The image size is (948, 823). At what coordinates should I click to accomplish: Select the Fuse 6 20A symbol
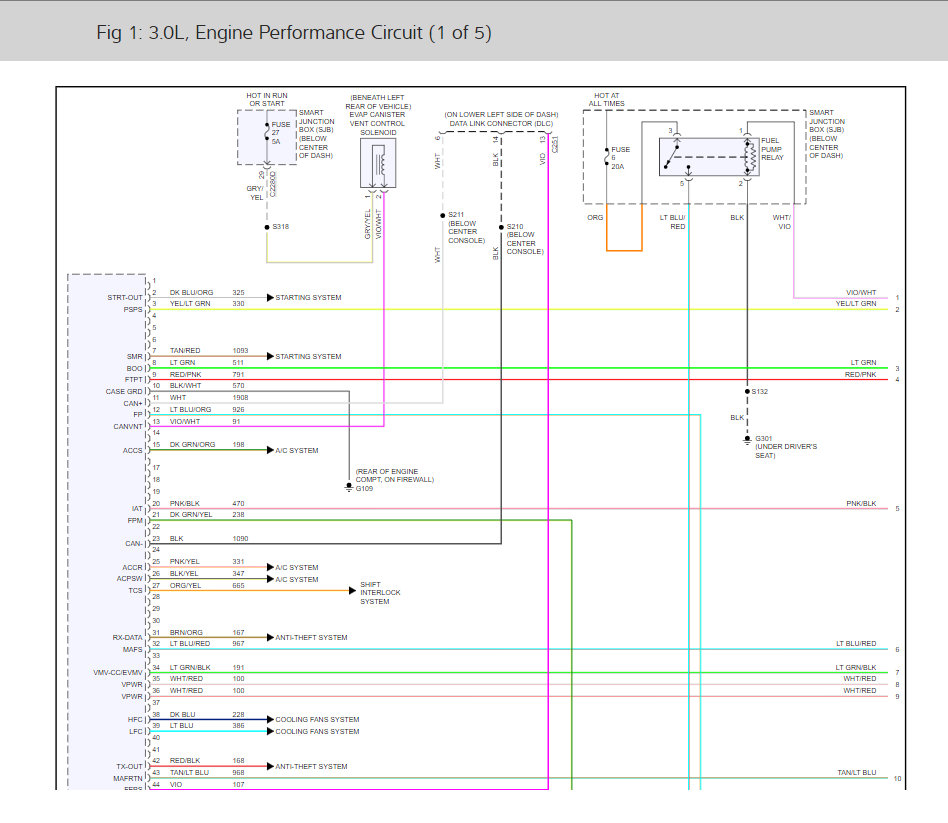click(607, 155)
